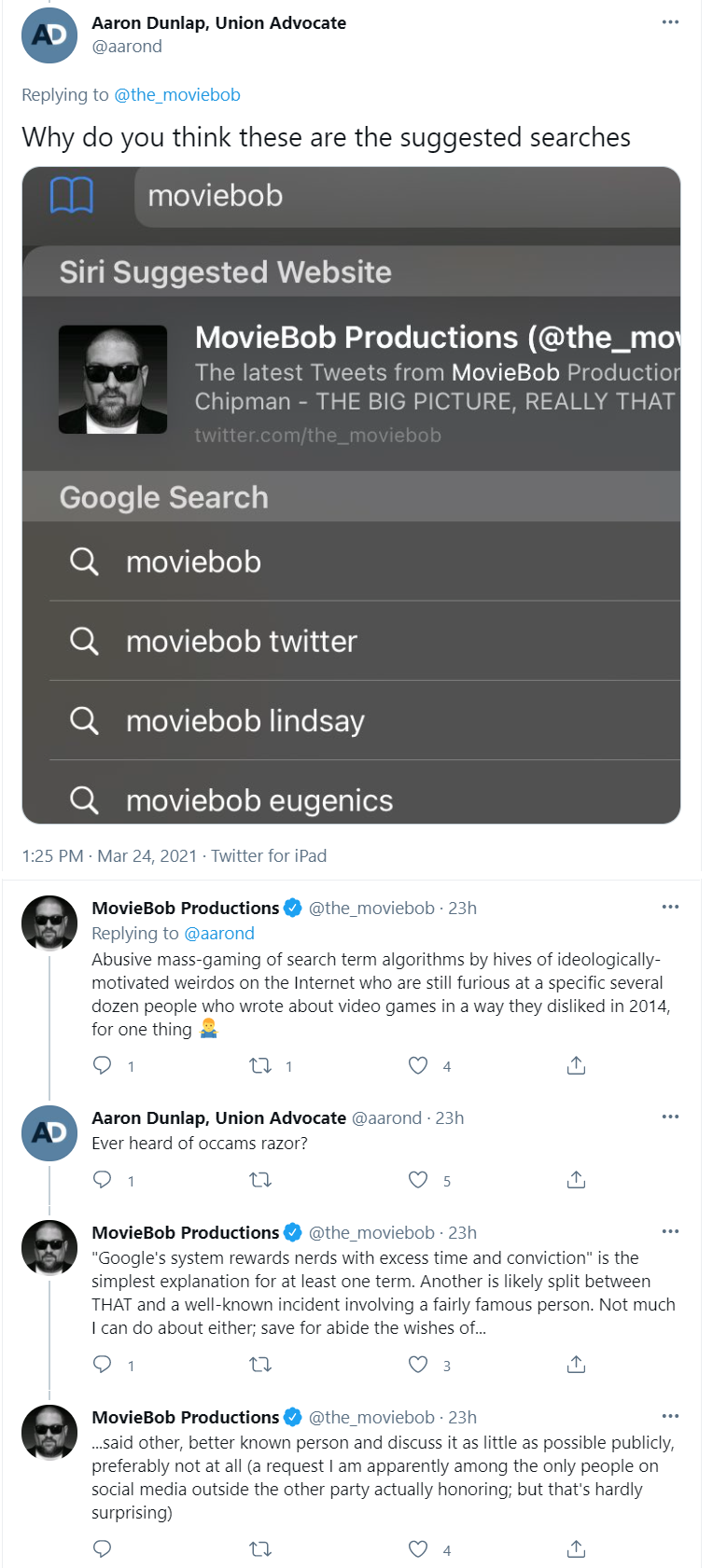713x1568 pixels.
Task: Open the Mar 24, 2021 timestamp link
Action: 147,856
